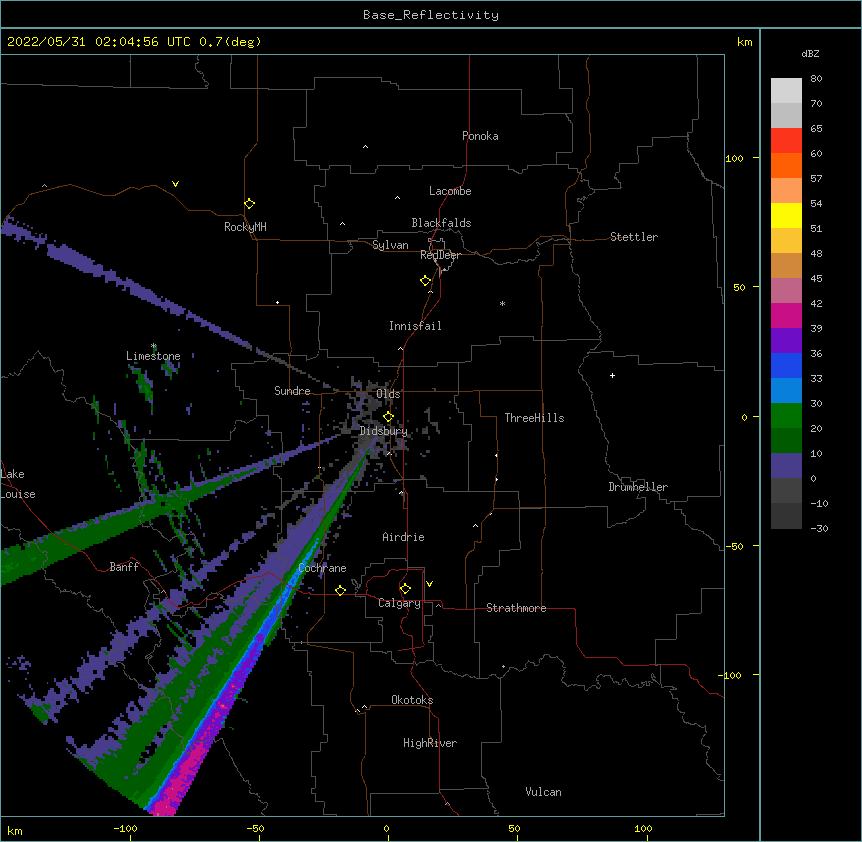Click the Calgary city label
This screenshot has height=842, width=862.
pyautogui.click(x=399, y=603)
